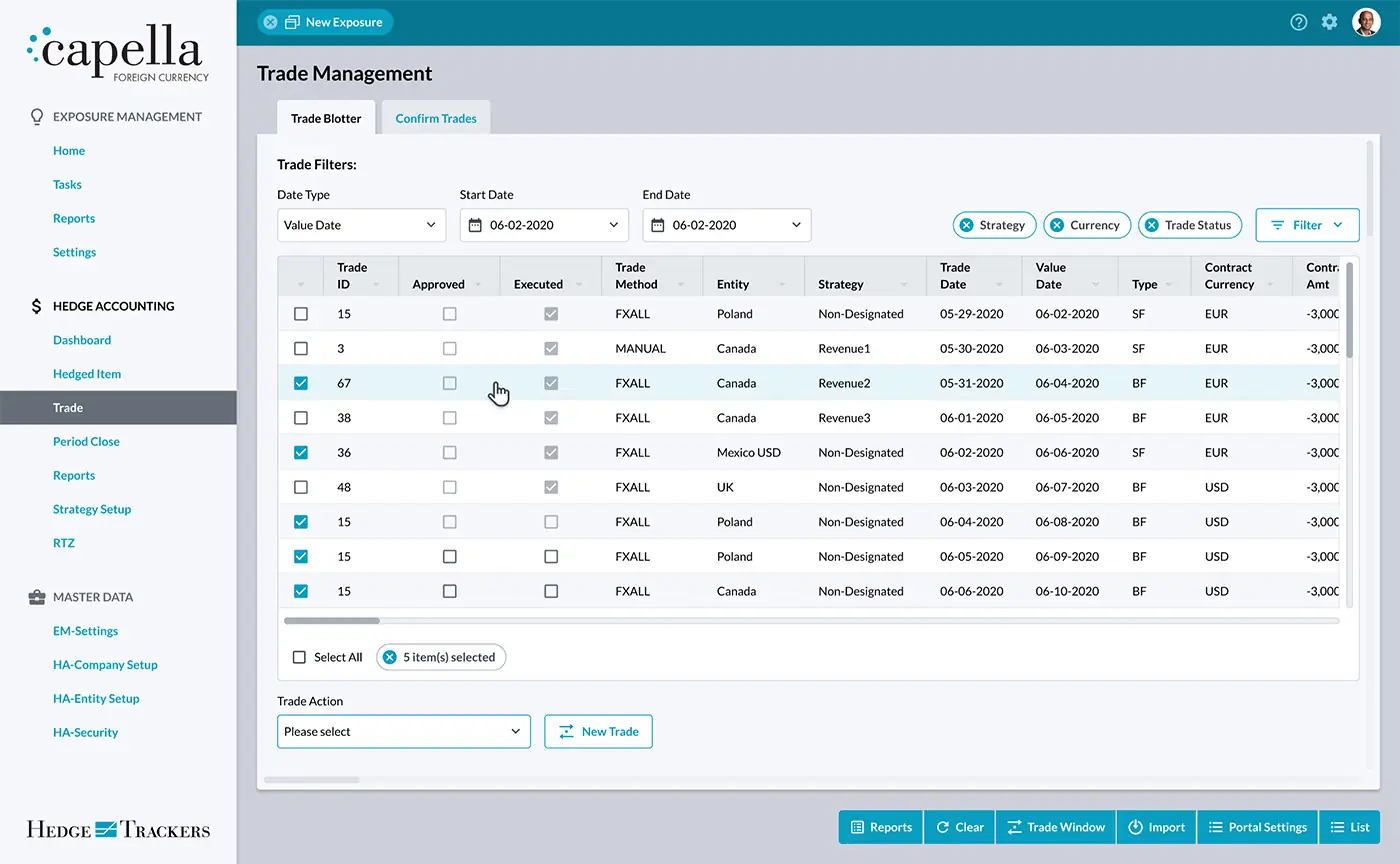Open the End Date dropdown
Image resolution: width=1400 pixels, height=864 pixels.
click(x=727, y=225)
